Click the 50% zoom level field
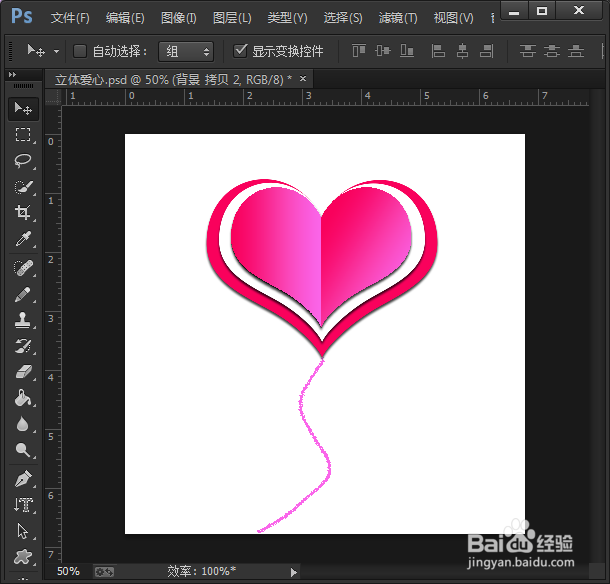The width and height of the screenshot is (610, 584). [x=68, y=572]
